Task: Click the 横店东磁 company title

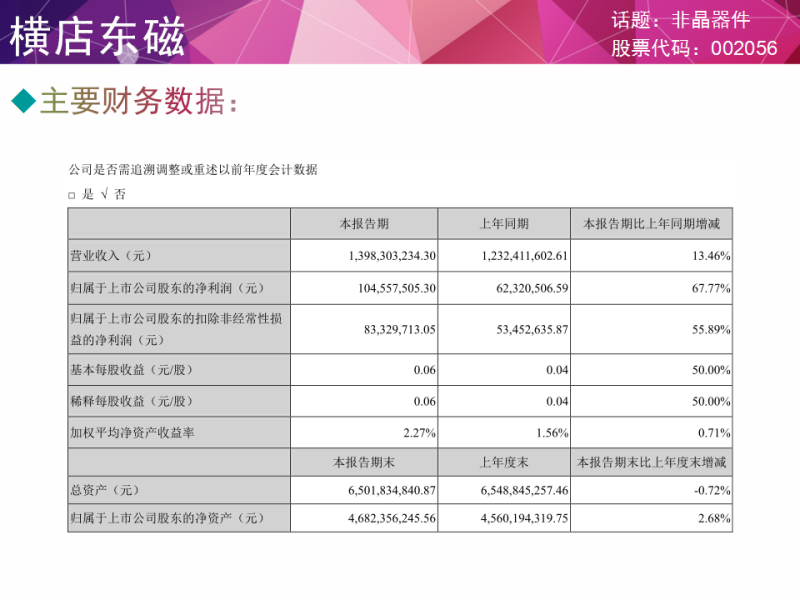Action: (x=97, y=36)
